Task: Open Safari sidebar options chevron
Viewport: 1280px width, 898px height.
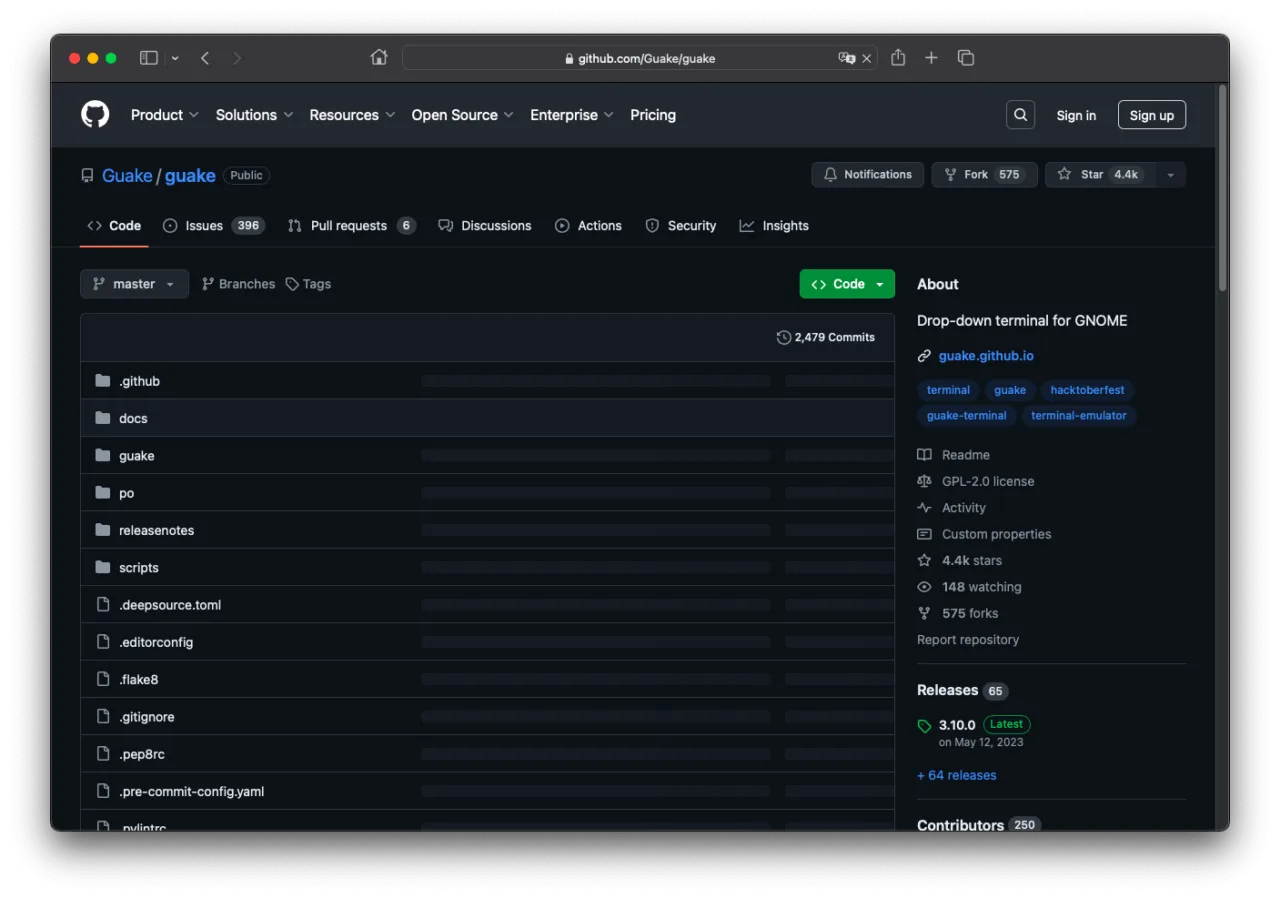Action: tap(175, 58)
